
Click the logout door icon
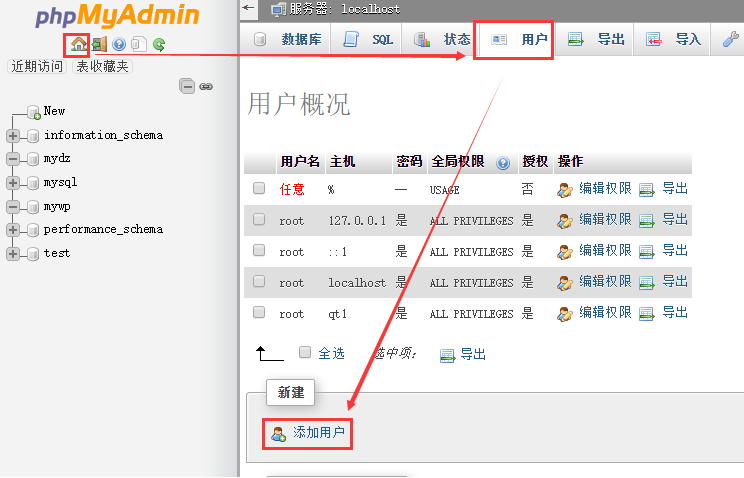pos(99,44)
